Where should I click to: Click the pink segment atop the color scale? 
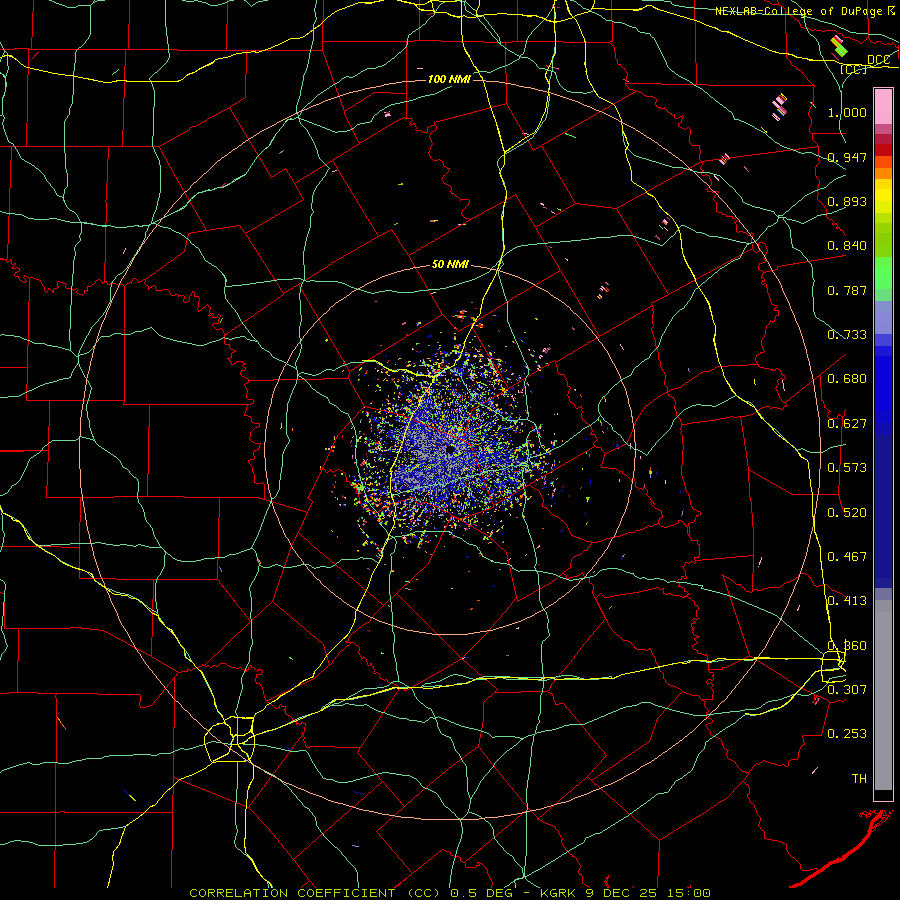[x=883, y=106]
